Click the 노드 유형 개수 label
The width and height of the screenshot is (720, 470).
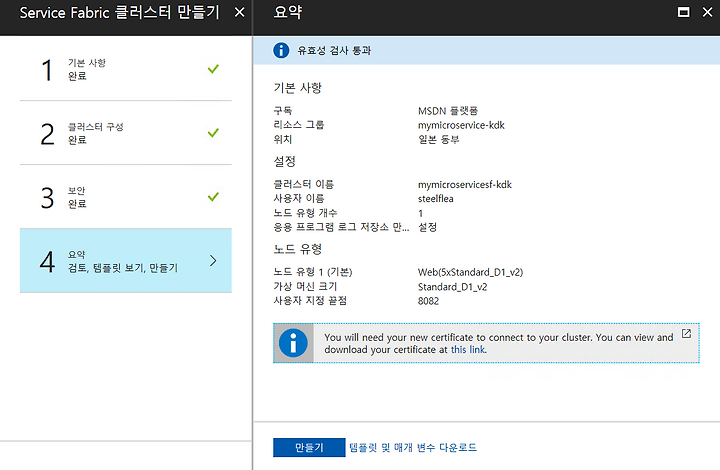[x=305, y=213]
